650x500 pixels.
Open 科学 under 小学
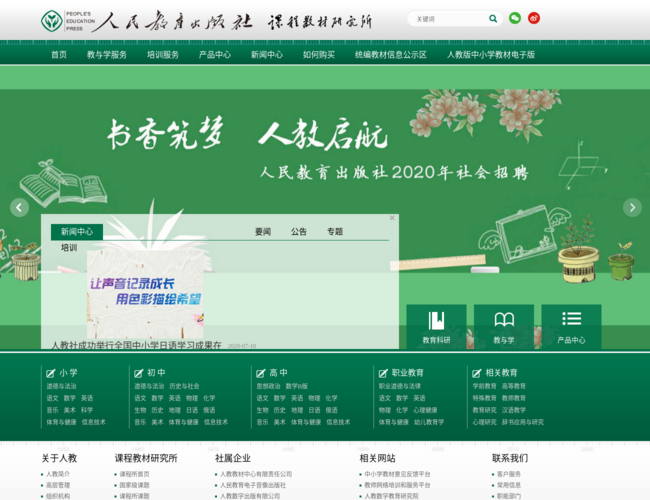(87, 410)
